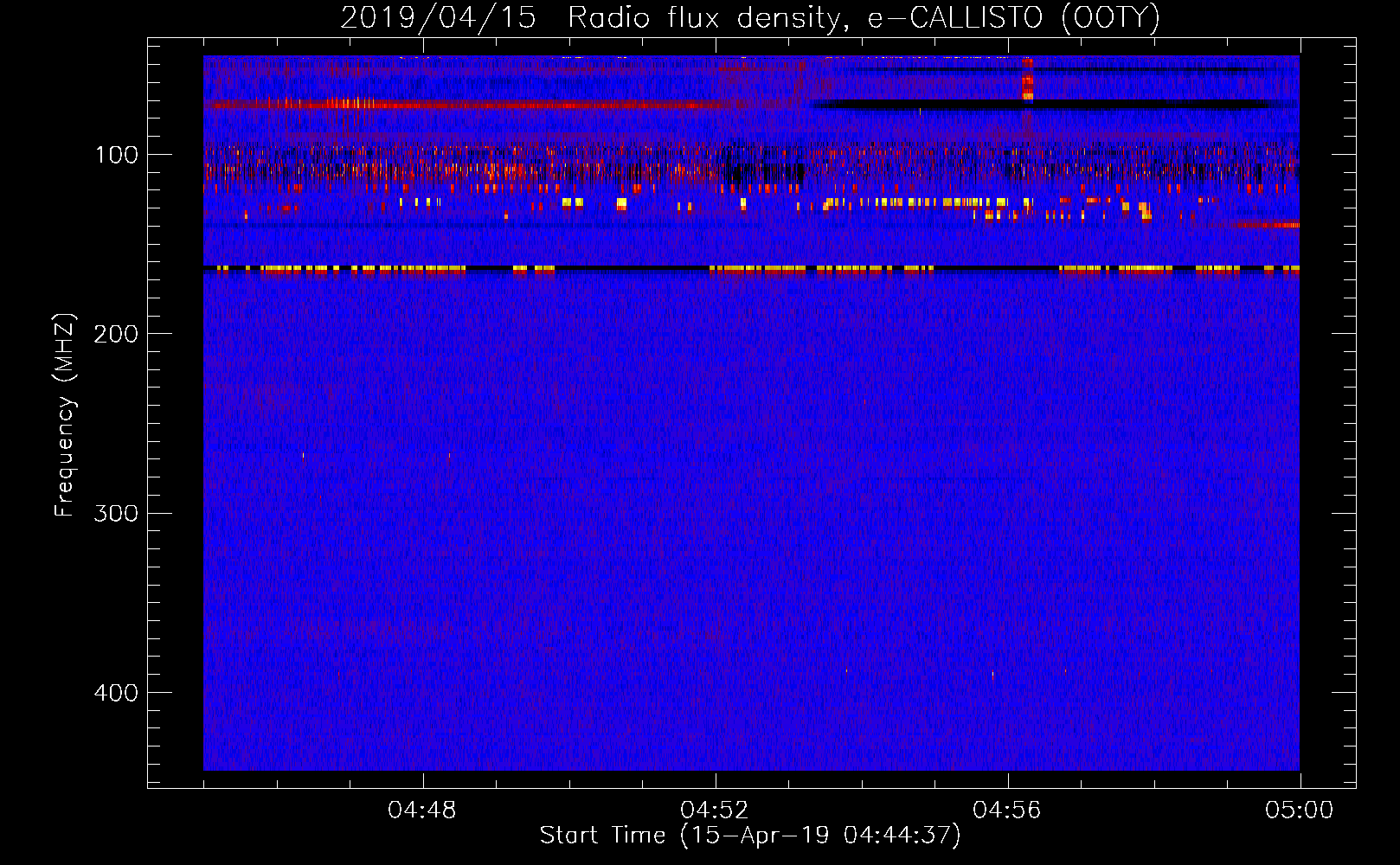Click the 300 frequency tick label
Screen dimensions: 1400x865
pos(116,513)
